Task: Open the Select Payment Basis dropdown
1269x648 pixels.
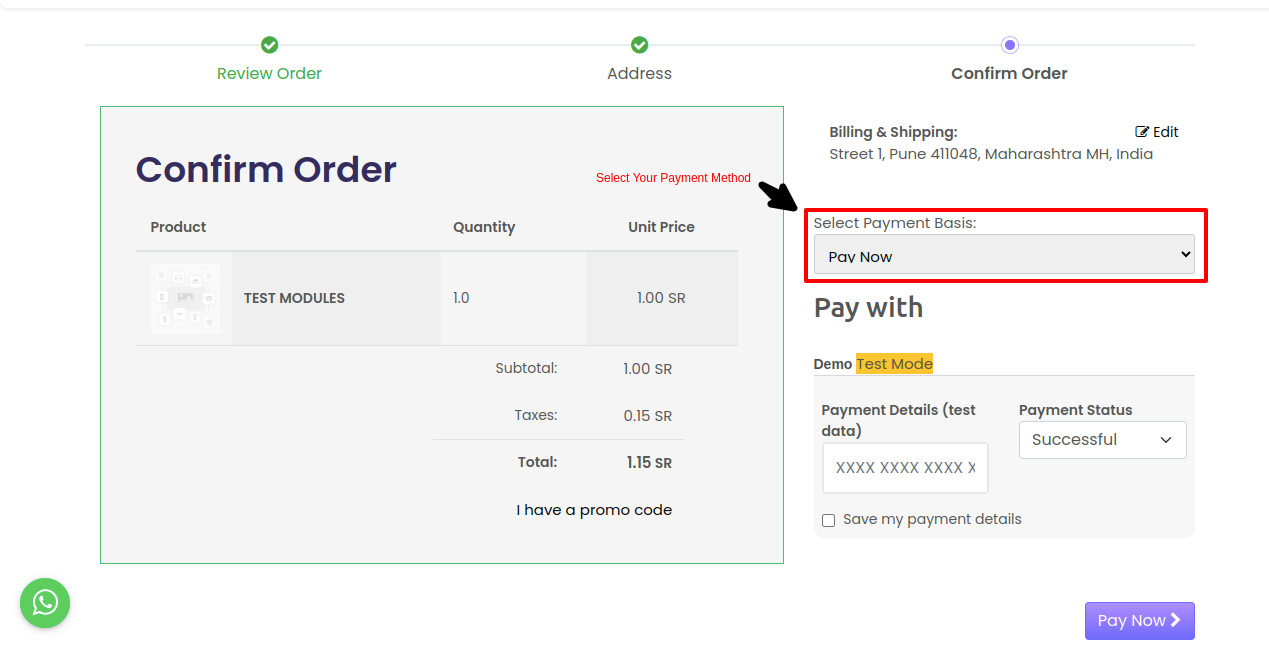Action: [1004, 255]
